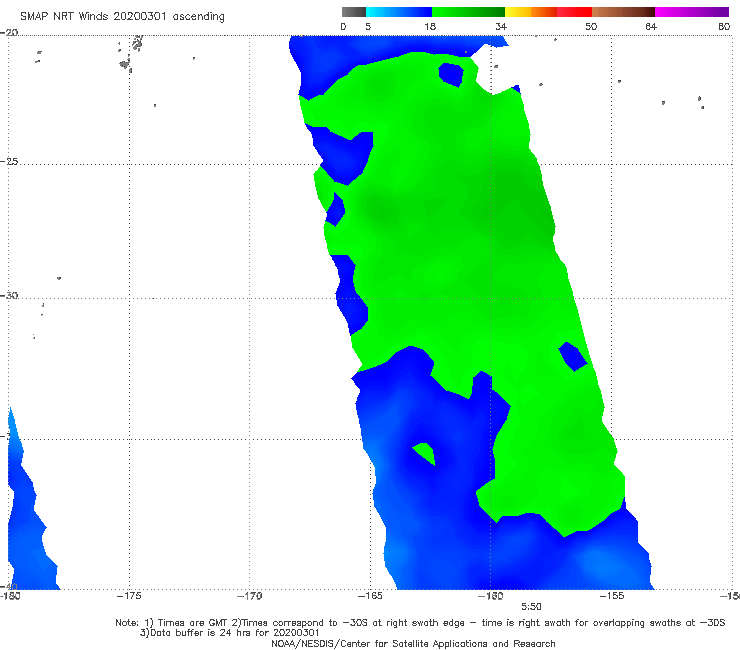740x650 pixels.
Task: Click the color bar label '50'
Action: [x=591, y=26]
